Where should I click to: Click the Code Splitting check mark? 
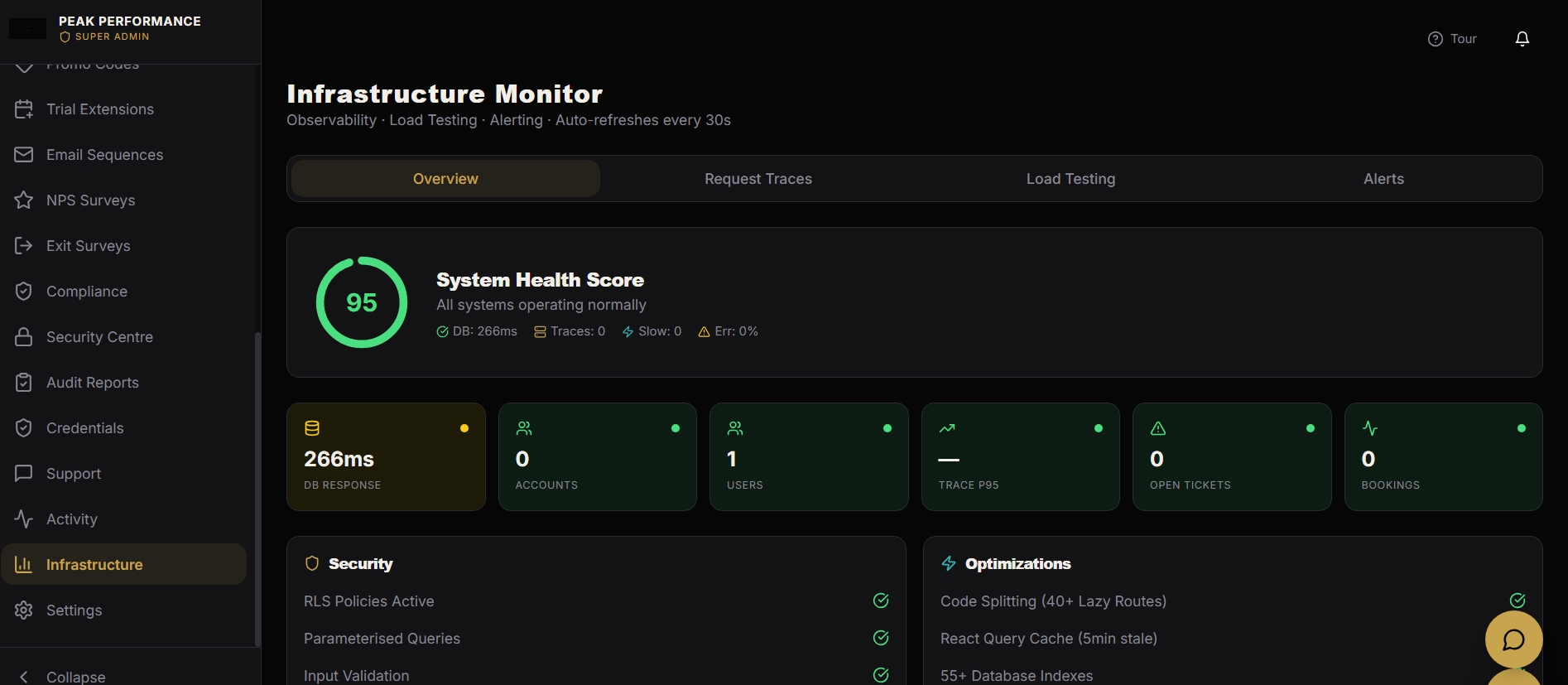point(1517,601)
